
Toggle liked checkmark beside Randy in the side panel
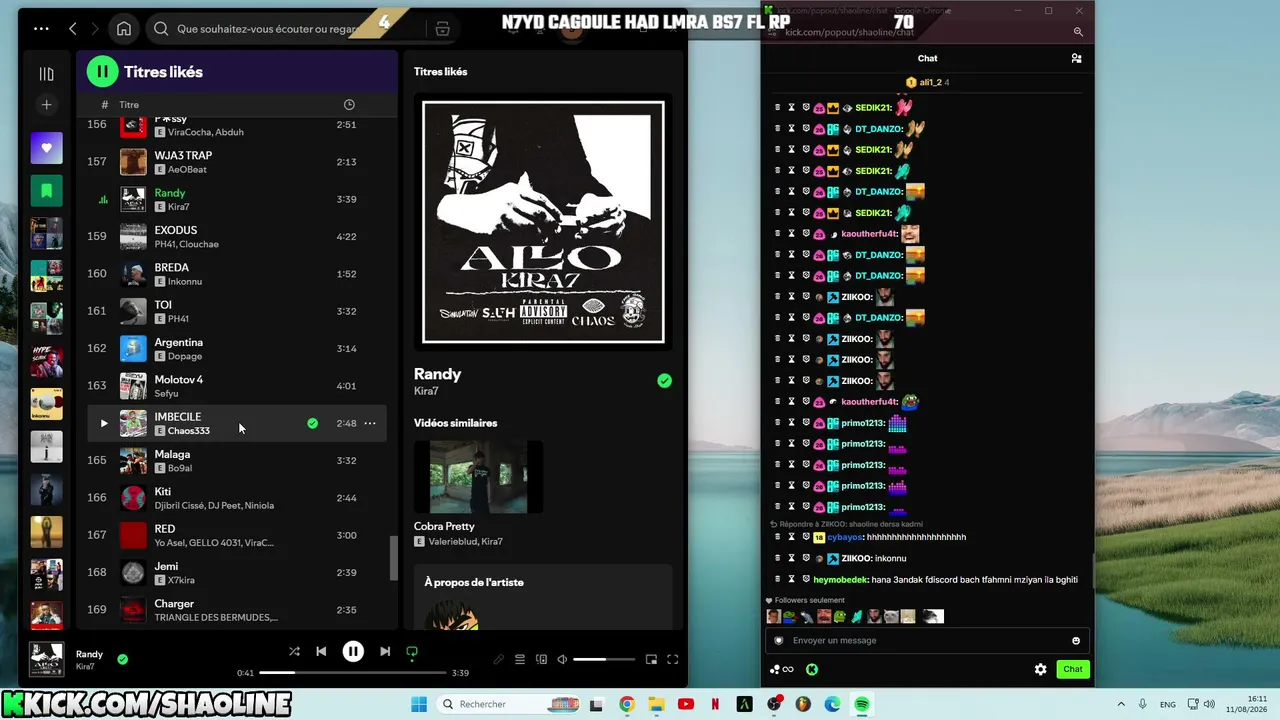point(664,381)
